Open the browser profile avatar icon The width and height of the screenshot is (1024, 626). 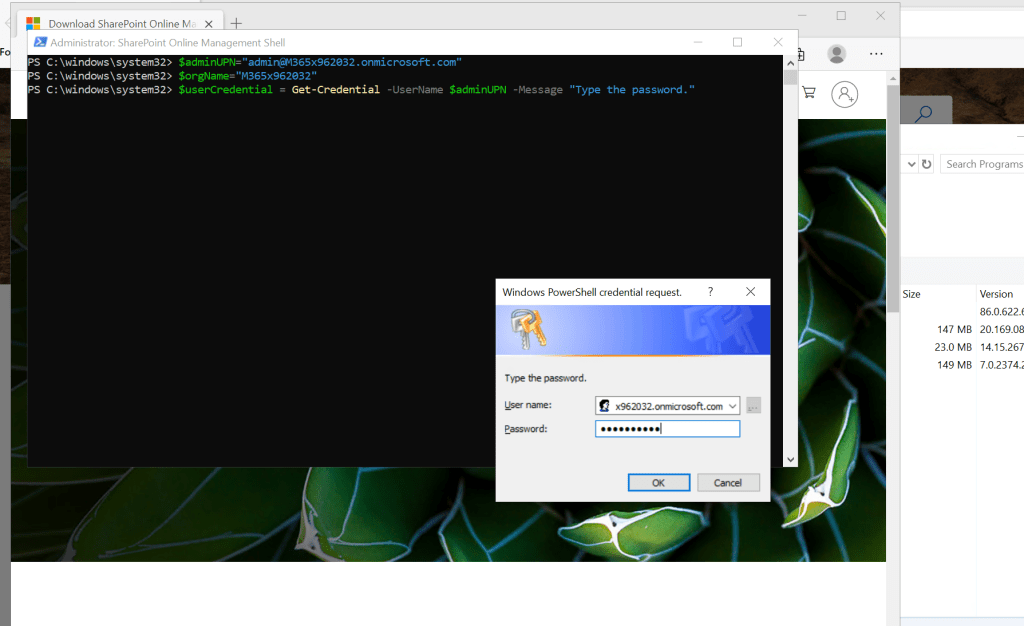[x=837, y=54]
